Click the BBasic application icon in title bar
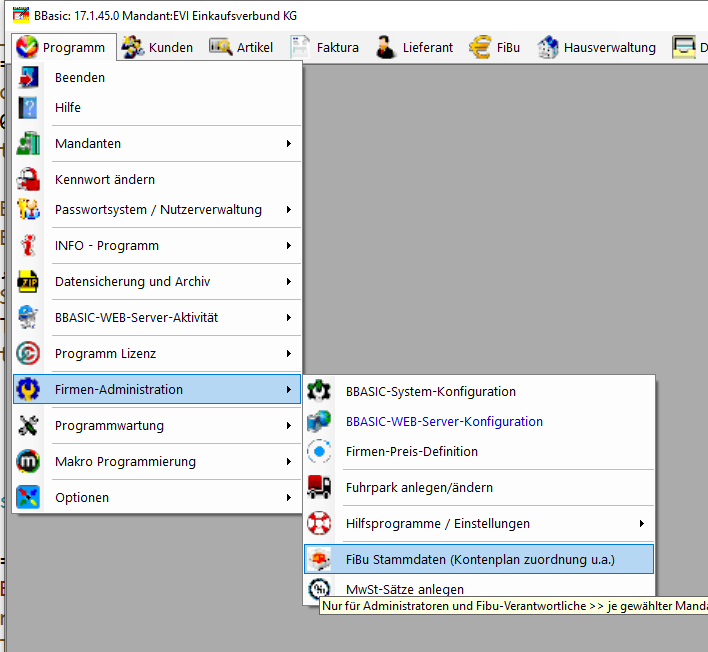The height and width of the screenshot is (652, 708). point(20,15)
